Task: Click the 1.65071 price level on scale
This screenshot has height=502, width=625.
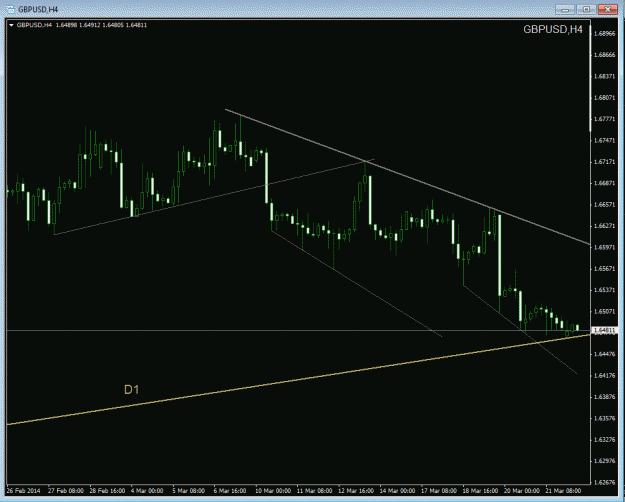Action: tap(604, 311)
